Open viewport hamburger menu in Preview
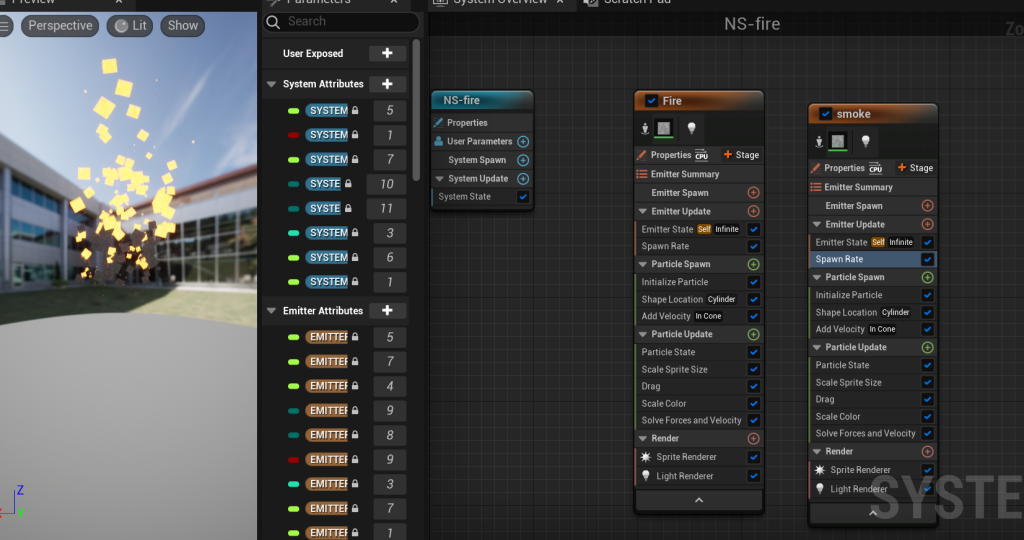The width and height of the screenshot is (1024, 540). pyautogui.click(x=5, y=26)
